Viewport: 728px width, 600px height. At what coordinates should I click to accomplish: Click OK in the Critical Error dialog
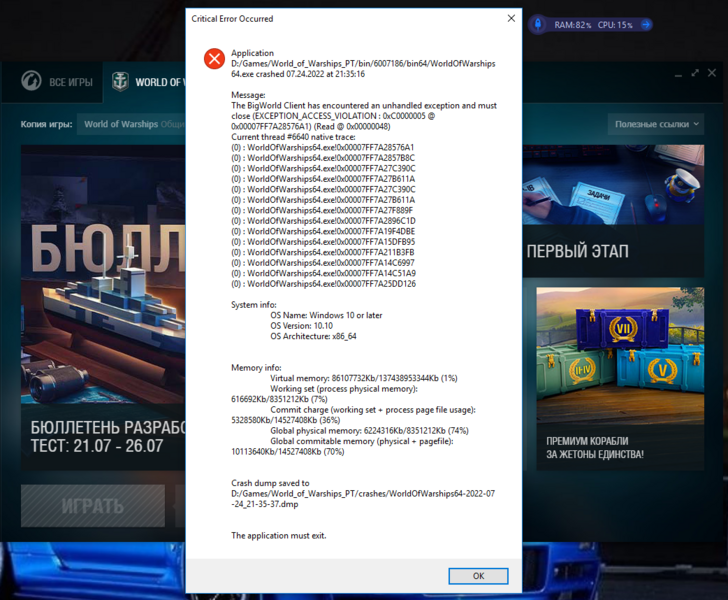coord(478,576)
